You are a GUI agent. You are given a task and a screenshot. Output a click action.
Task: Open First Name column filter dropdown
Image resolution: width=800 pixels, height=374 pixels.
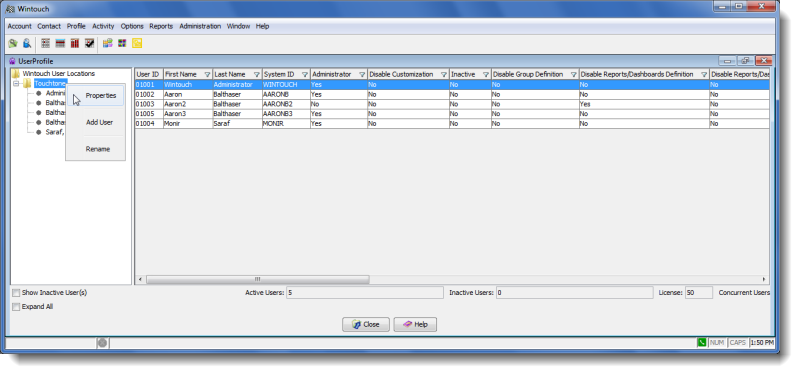click(207, 74)
